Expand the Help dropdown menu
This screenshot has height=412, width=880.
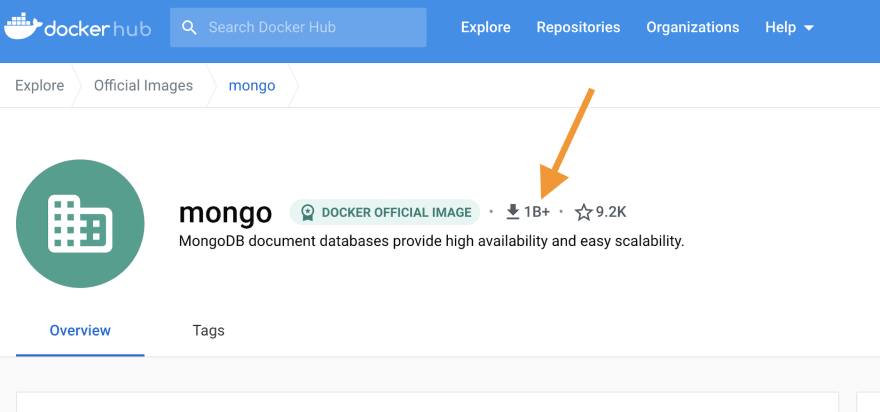pos(789,28)
